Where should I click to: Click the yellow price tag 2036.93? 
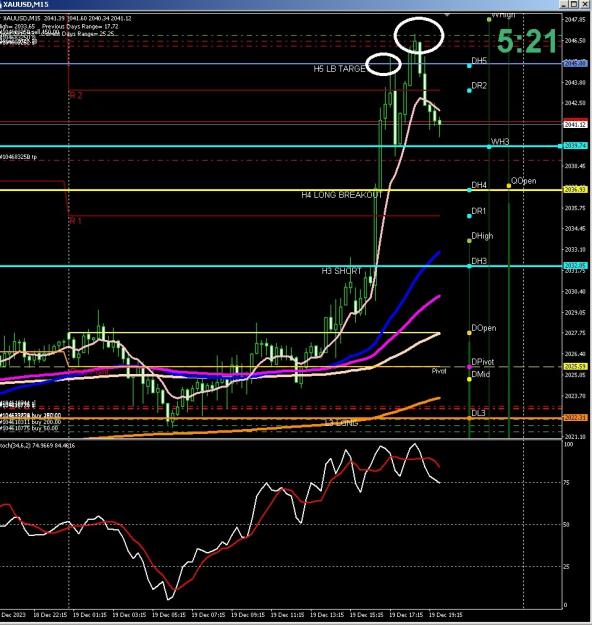point(575,190)
